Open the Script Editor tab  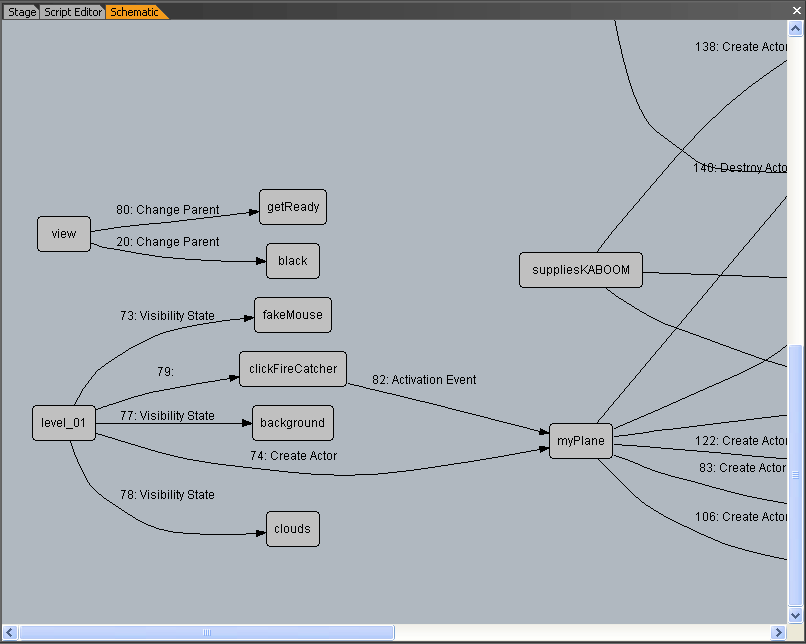(x=72, y=12)
